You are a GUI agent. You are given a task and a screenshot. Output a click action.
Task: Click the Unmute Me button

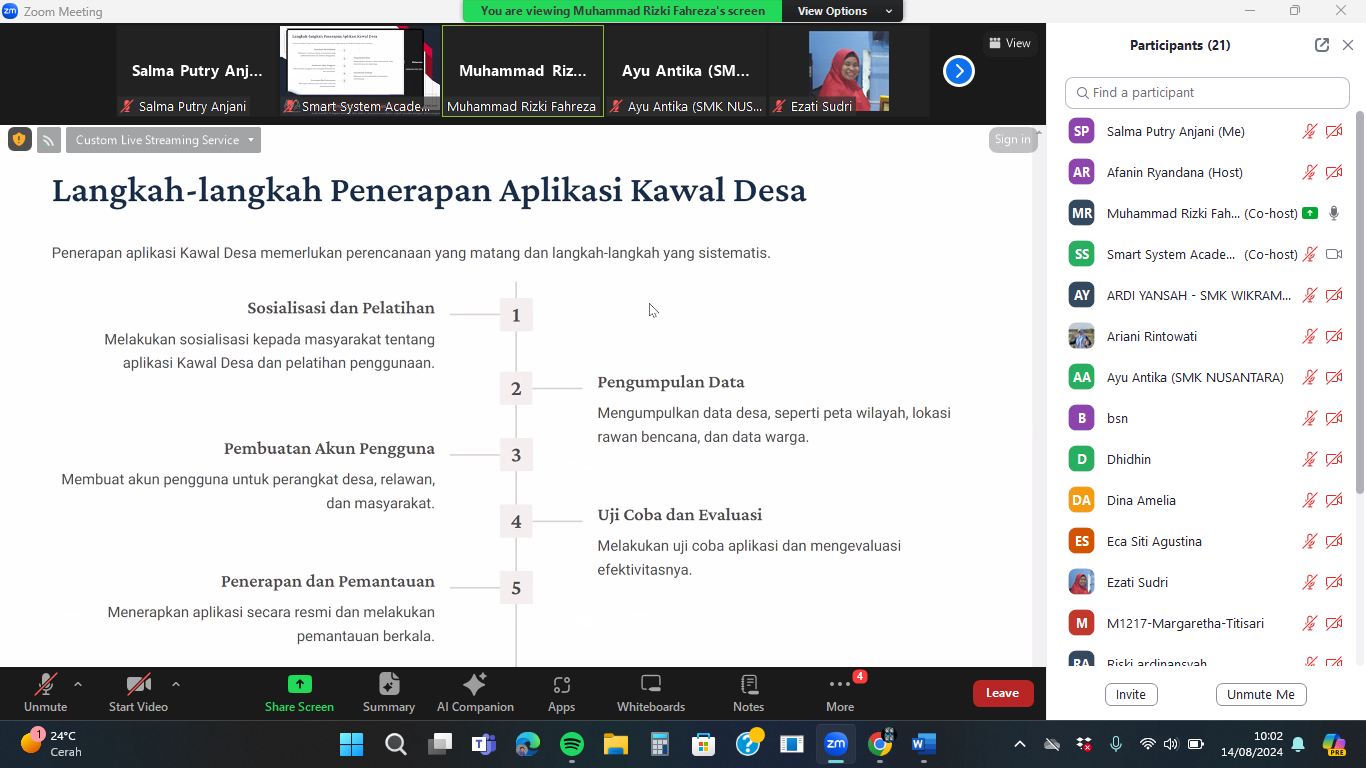1261,694
